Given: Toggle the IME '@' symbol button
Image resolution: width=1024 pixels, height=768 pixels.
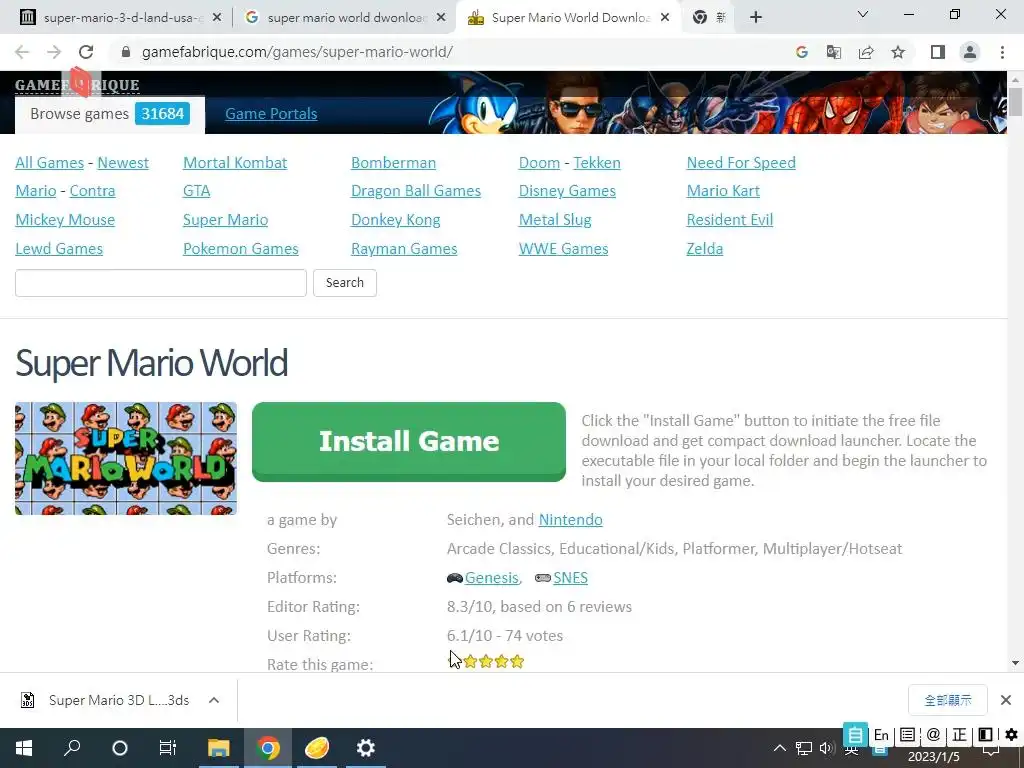Looking at the screenshot, I should pos(933,735).
